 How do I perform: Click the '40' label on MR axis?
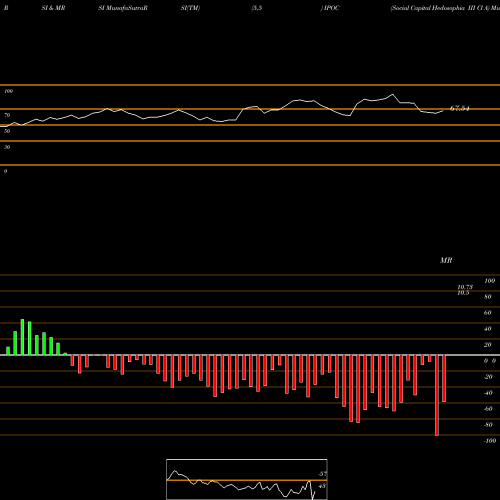487,329
